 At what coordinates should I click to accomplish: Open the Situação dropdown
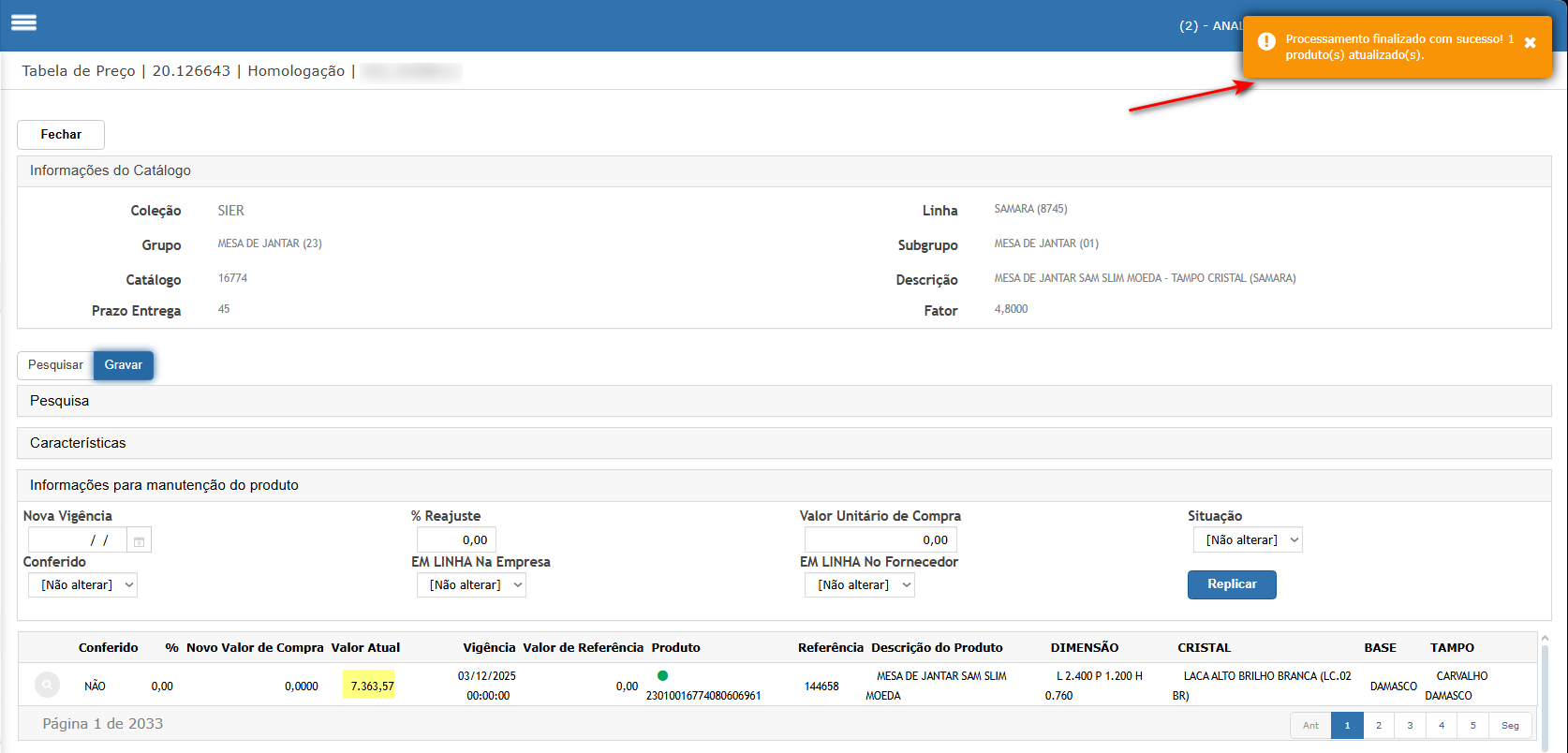point(1247,540)
